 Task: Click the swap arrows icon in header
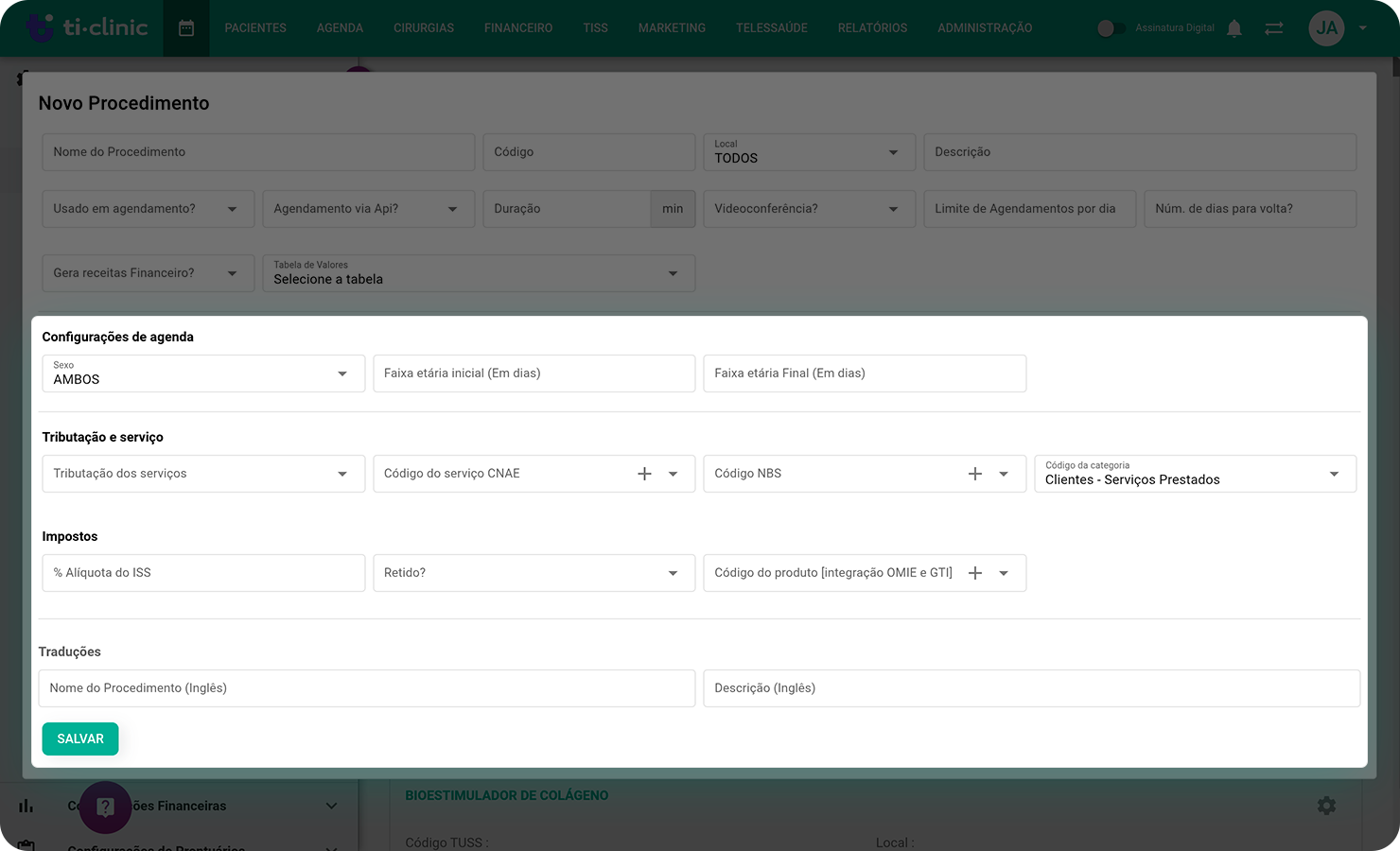pyautogui.click(x=1274, y=28)
